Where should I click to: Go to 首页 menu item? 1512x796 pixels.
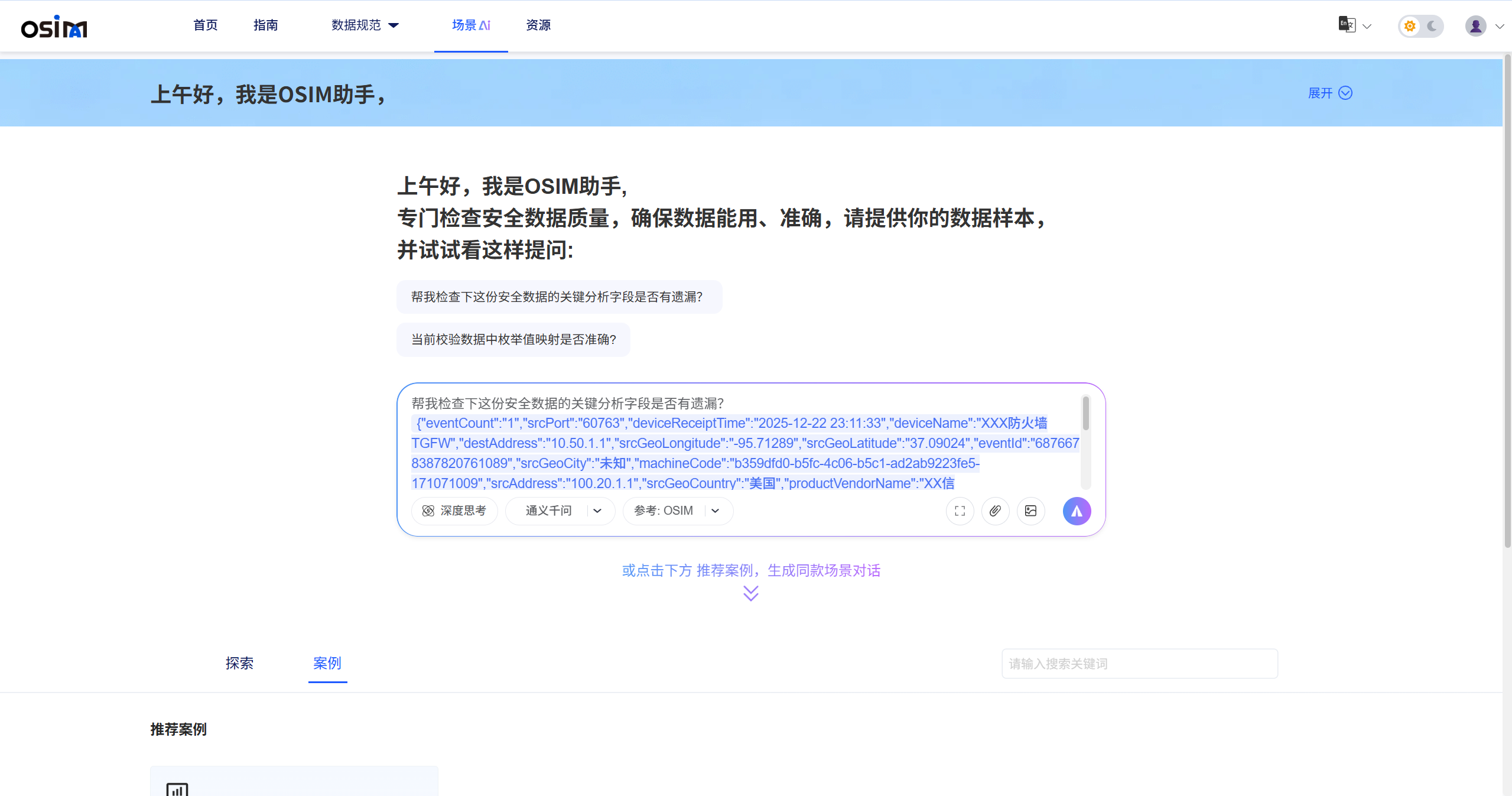point(206,25)
